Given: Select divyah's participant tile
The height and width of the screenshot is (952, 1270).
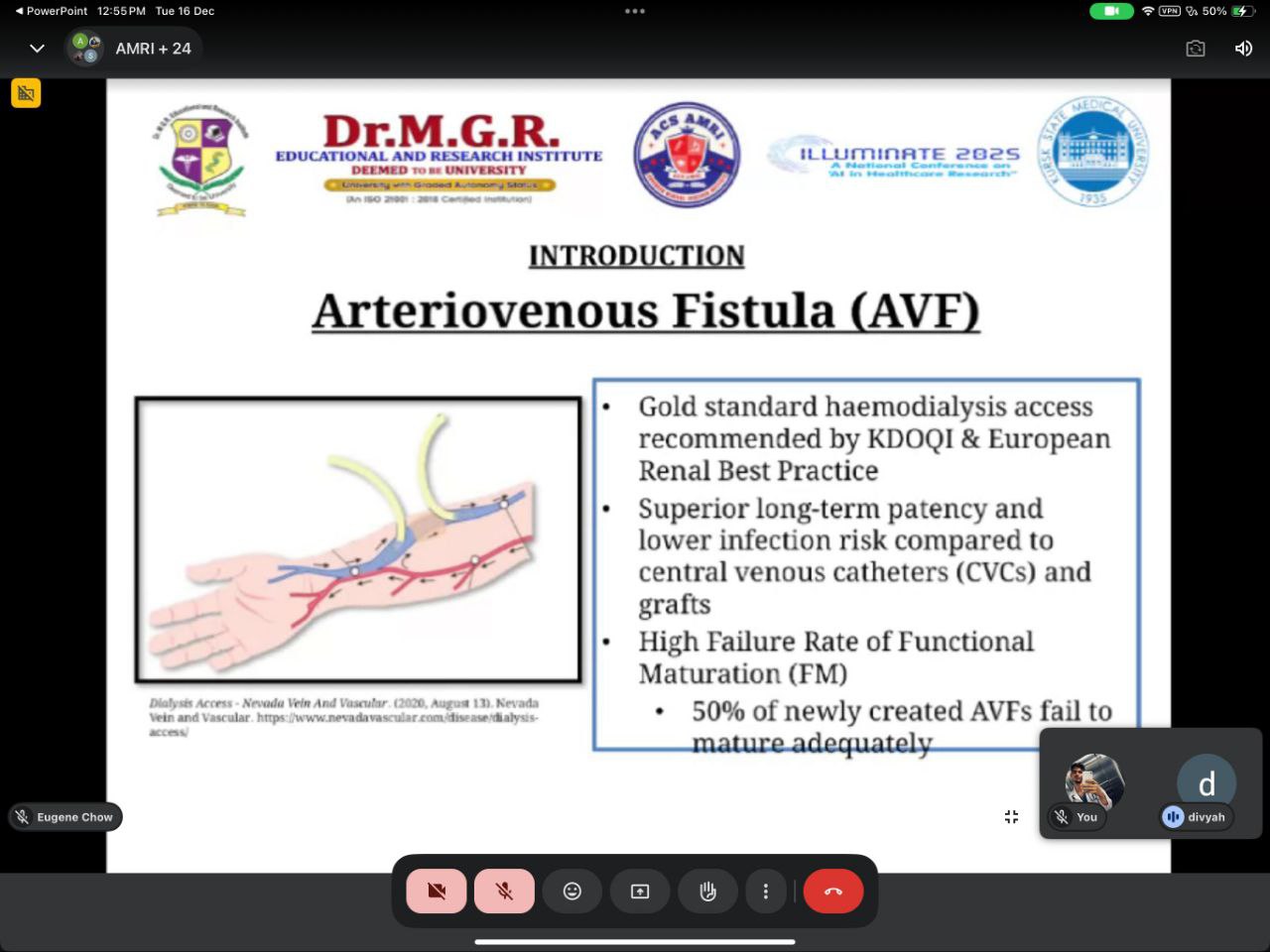Looking at the screenshot, I should tap(1206, 784).
